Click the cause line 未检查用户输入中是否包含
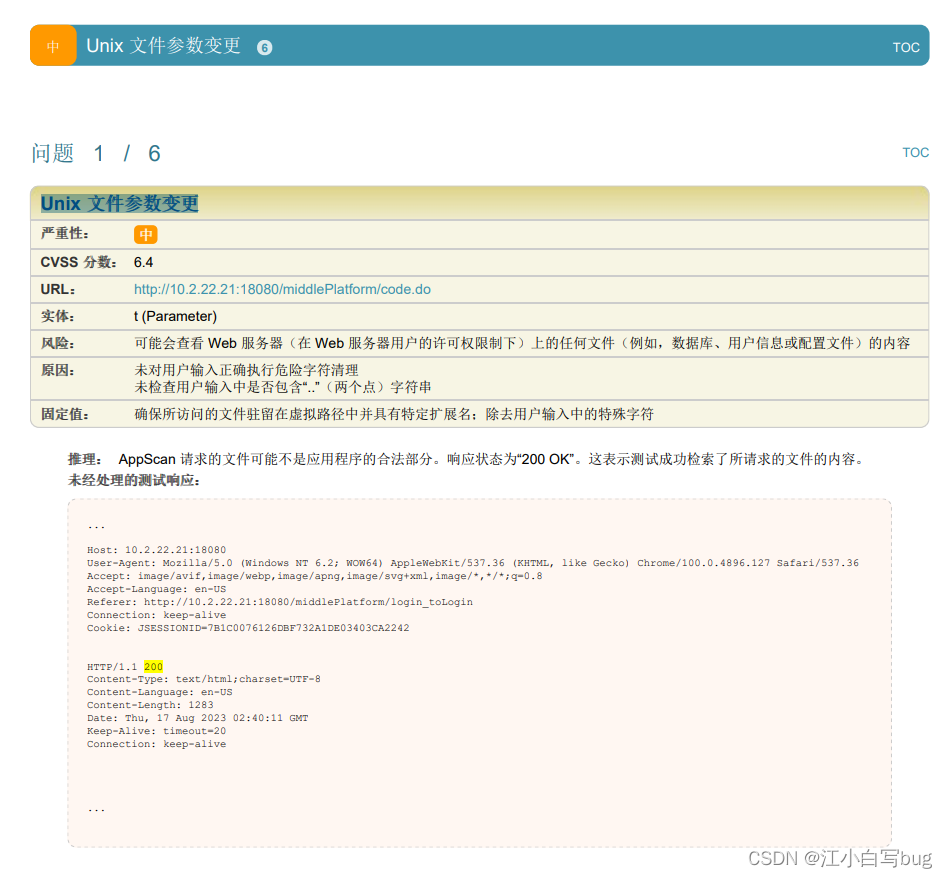 tap(283, 387)
